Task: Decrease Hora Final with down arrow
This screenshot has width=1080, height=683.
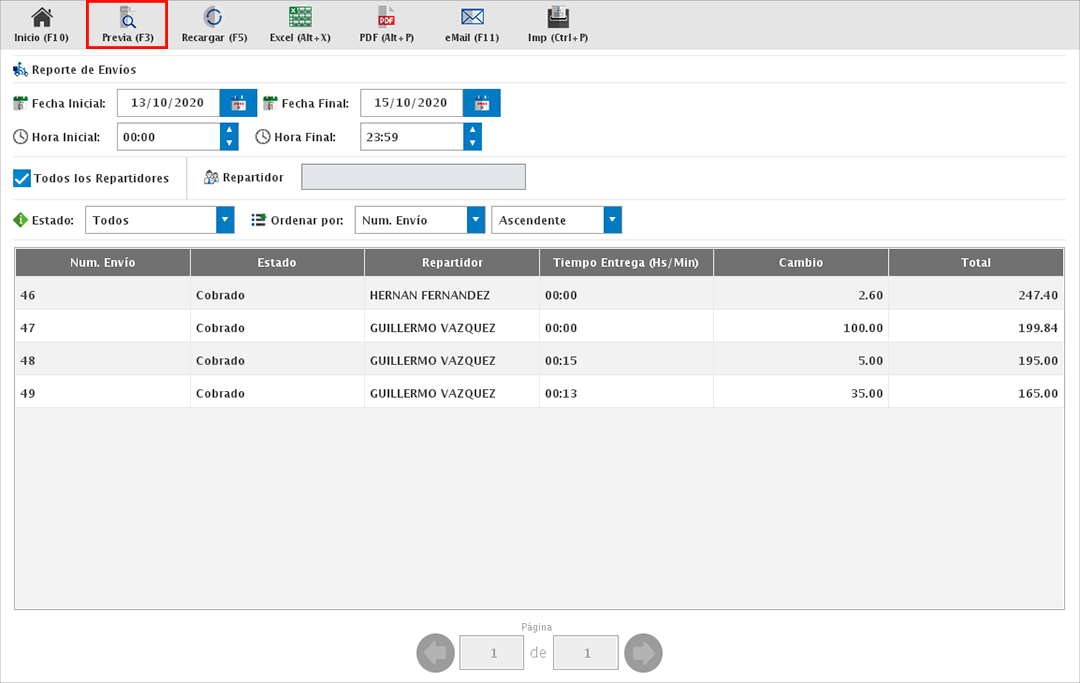Action: (x=472, y=143)
